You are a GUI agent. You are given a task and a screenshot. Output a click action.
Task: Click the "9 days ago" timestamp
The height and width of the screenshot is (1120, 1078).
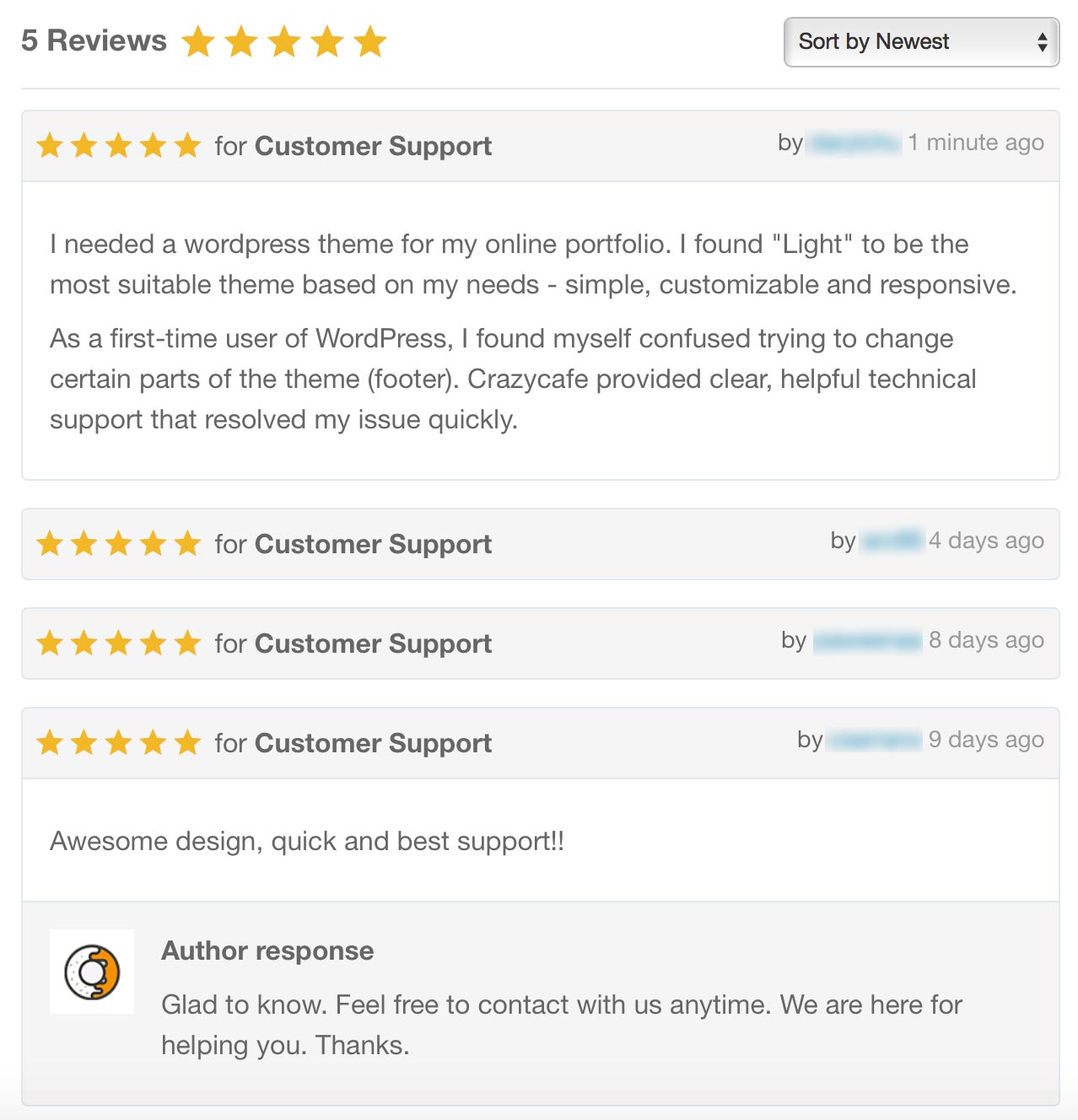click(986, 740)
